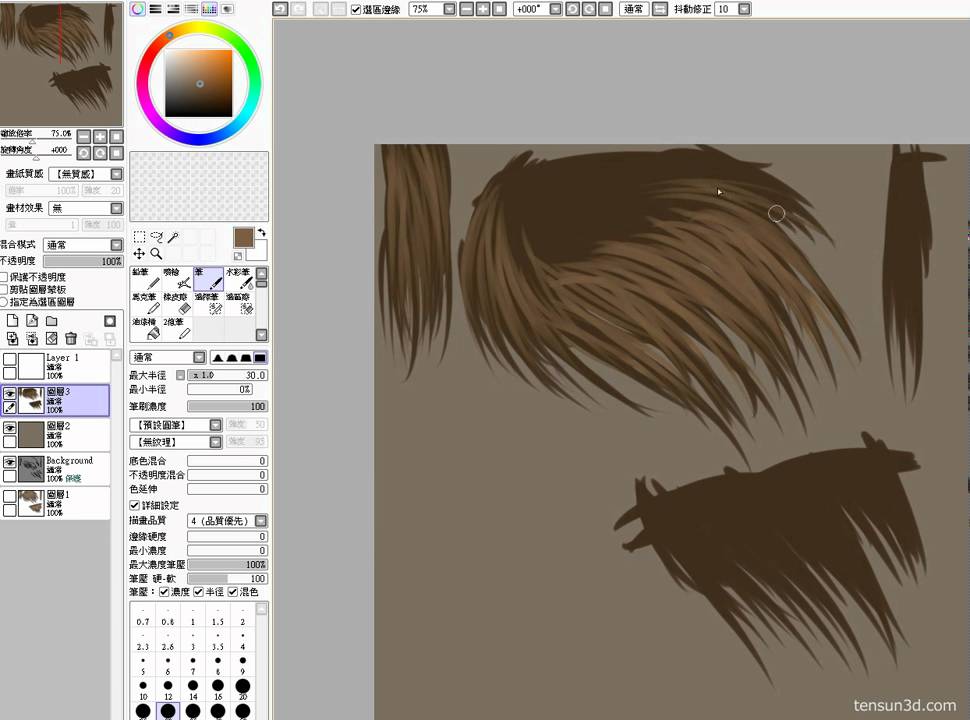
Task: Select the magic wand tool
Action: coord(174,237)
